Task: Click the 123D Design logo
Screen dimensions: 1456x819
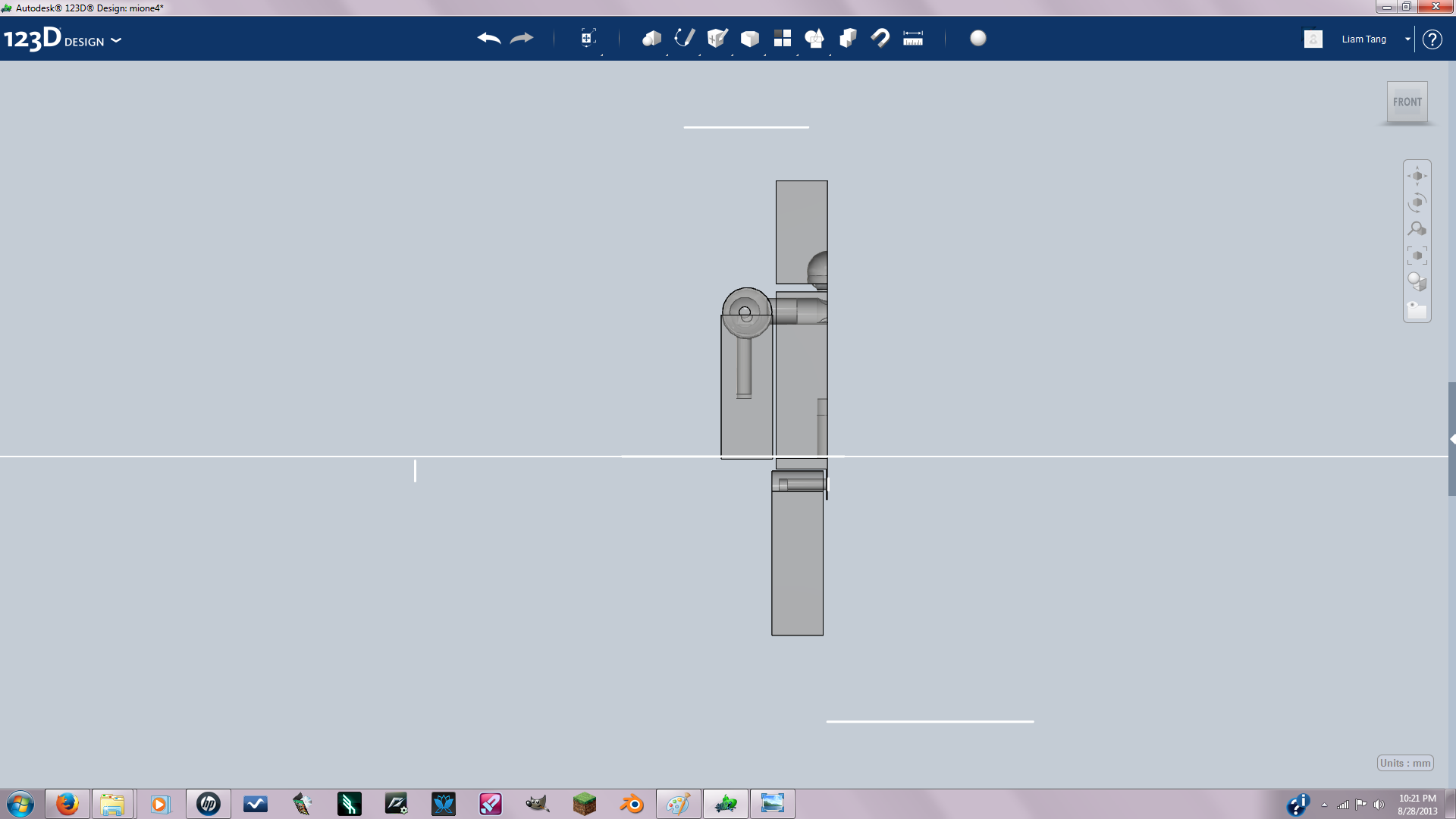Action: 55,39
